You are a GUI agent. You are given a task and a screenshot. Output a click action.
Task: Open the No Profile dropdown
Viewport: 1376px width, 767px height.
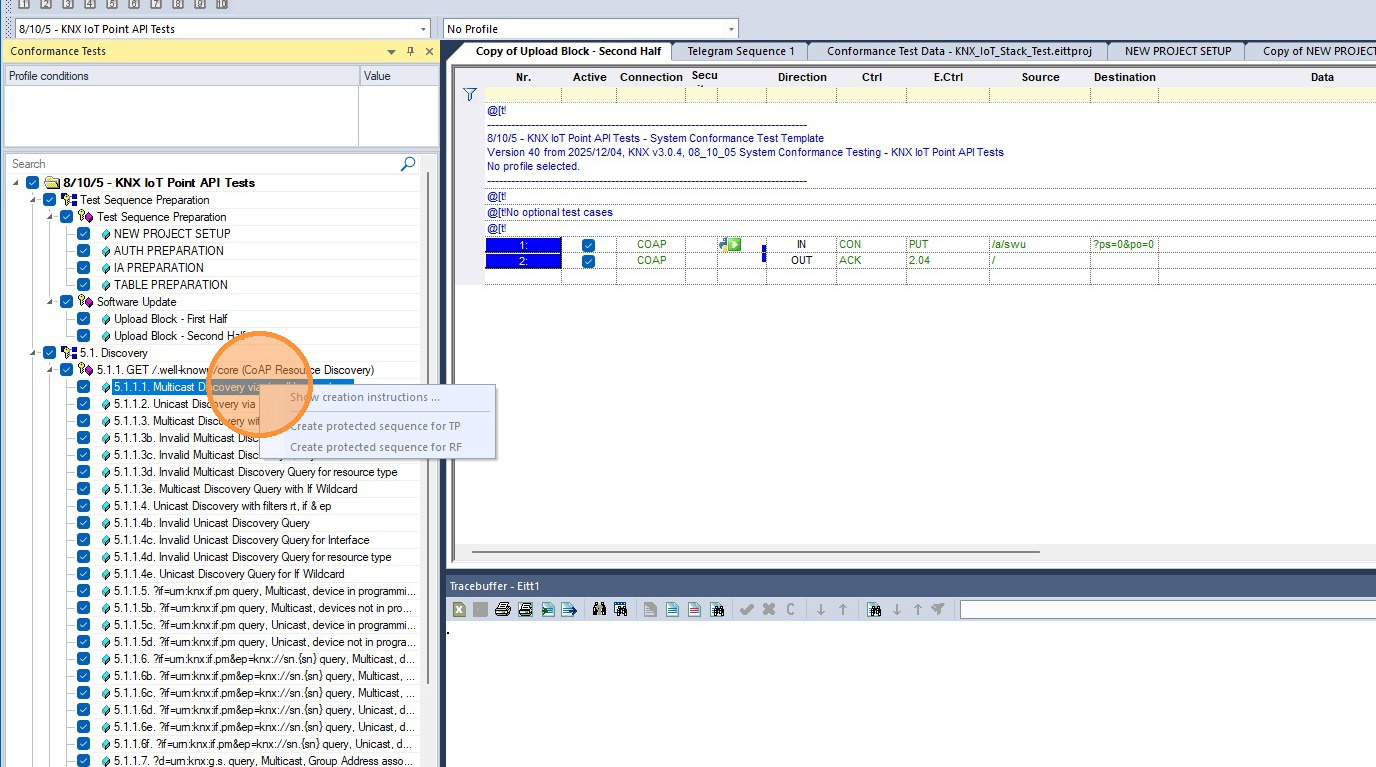click(732, 29)
